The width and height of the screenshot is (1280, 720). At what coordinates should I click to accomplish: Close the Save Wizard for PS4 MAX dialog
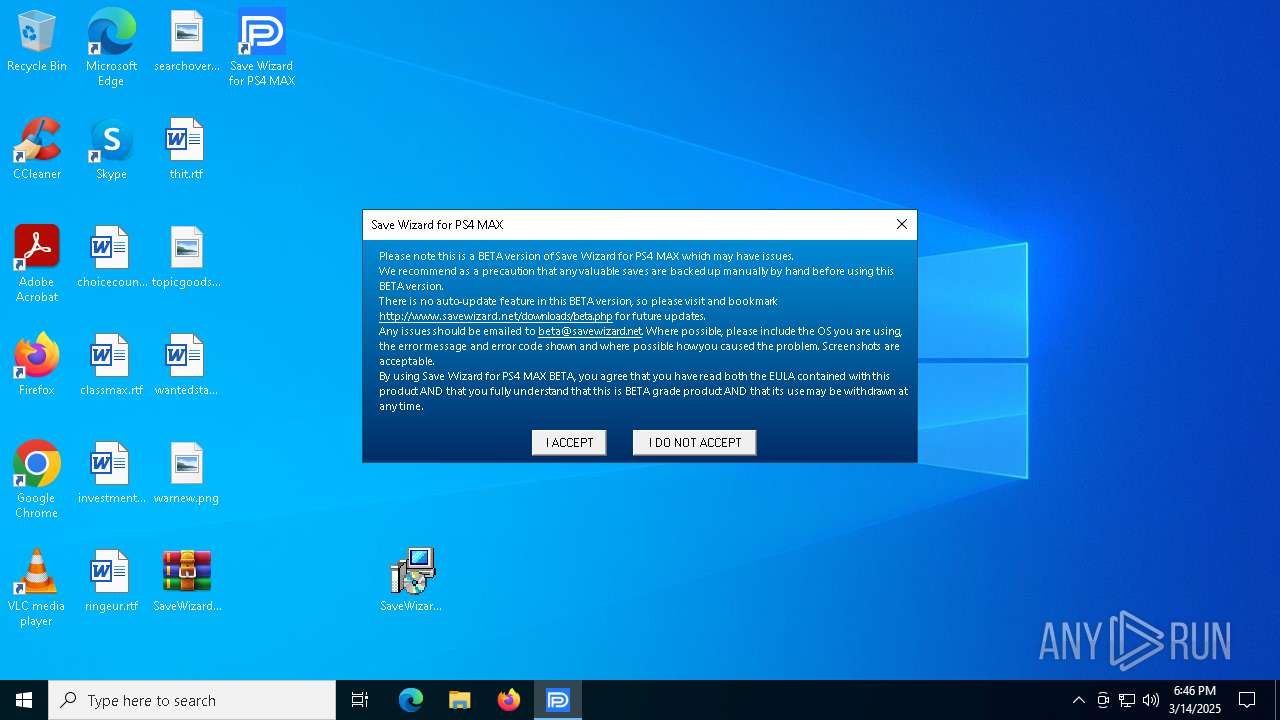coord(902,225)
